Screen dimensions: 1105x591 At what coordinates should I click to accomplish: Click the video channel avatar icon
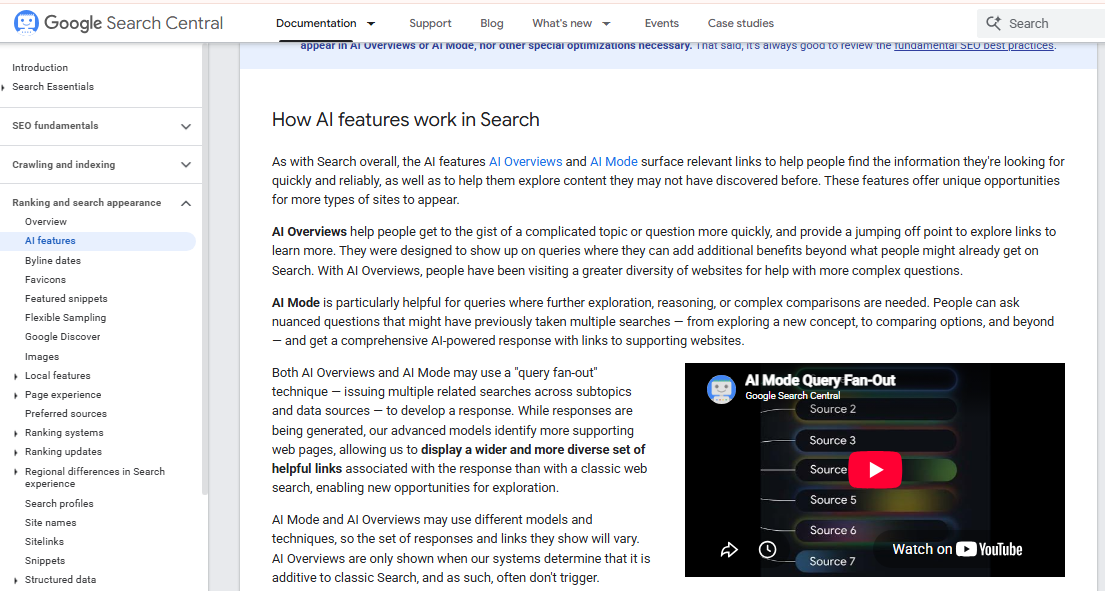(x=721, y=389)
